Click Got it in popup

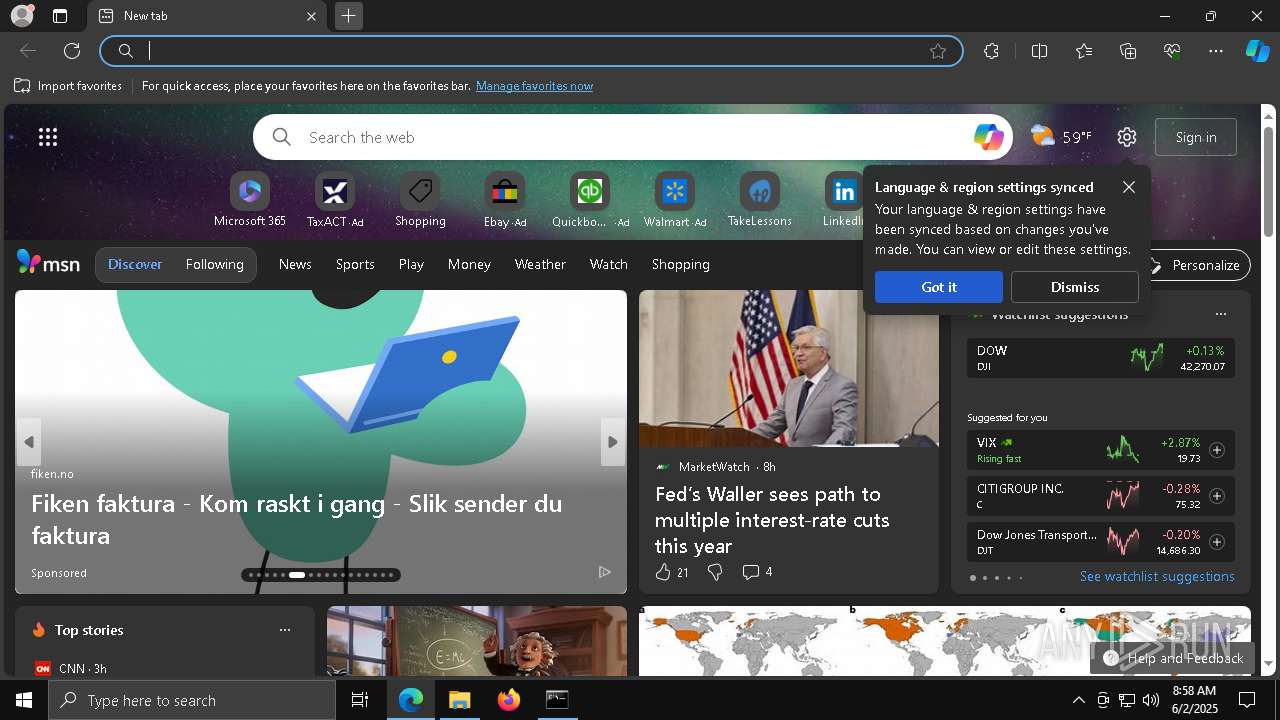[x=938, y=287]
